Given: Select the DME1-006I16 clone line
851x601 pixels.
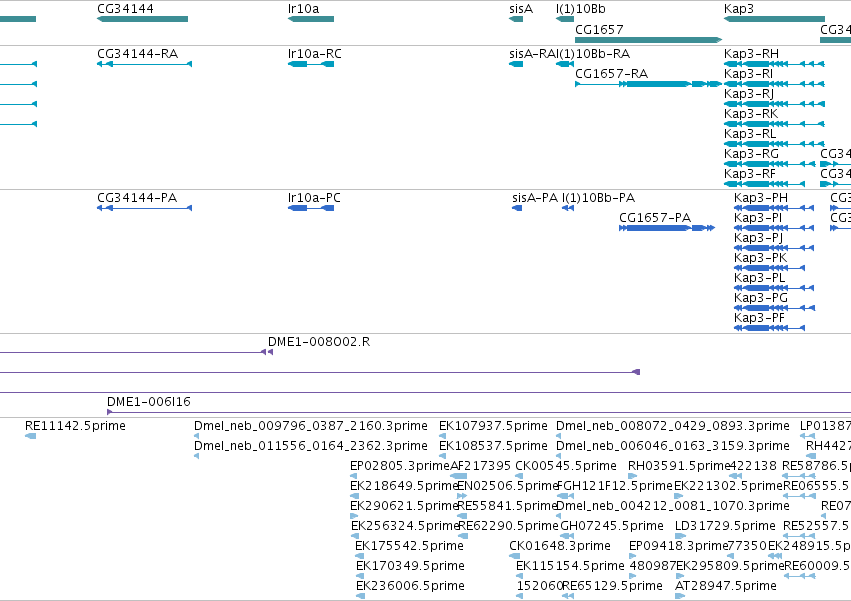Looking at the screenshot, I should (x=479, y=412).
